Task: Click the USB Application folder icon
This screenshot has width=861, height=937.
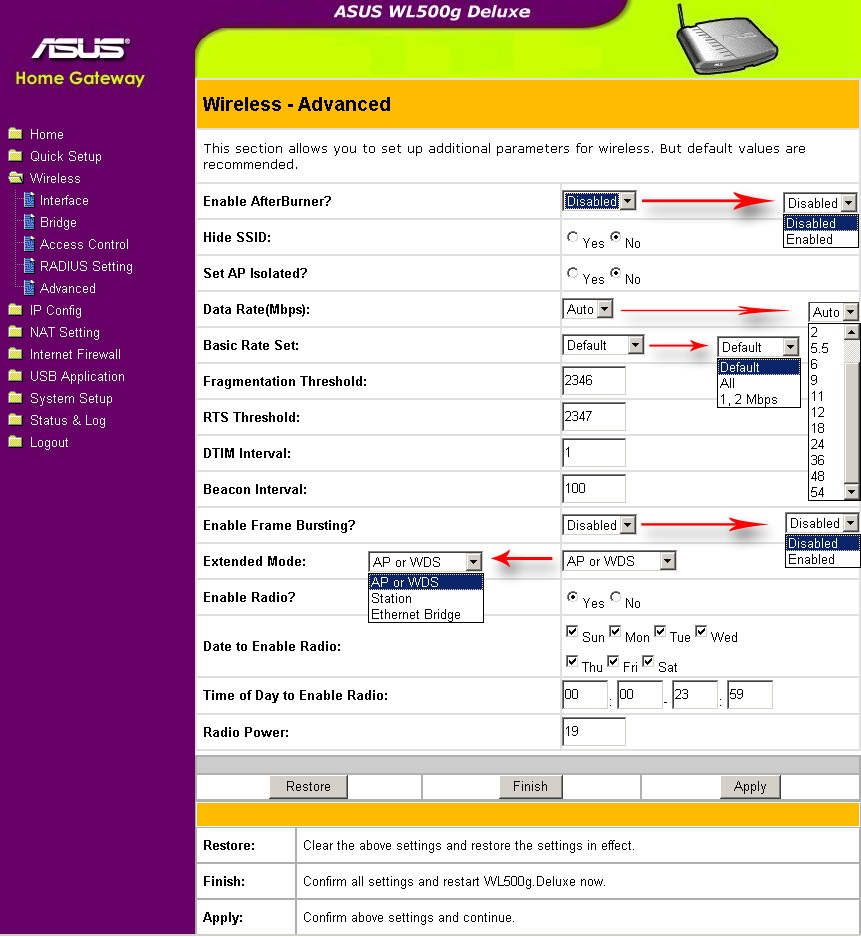Action: pyautogui.click(x=16, y=376)
